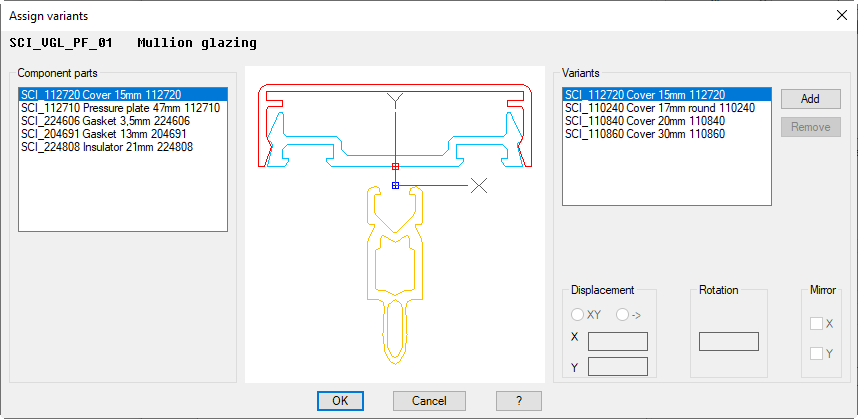Select the XY displacement radio button
Screen dimensions: 858x419
point(576,315)
